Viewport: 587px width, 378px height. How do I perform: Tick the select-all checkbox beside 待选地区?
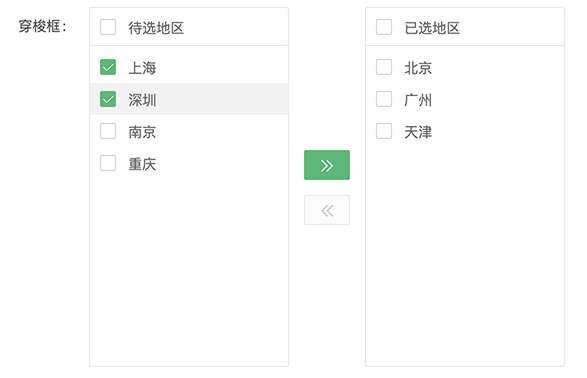coord(108,27)
